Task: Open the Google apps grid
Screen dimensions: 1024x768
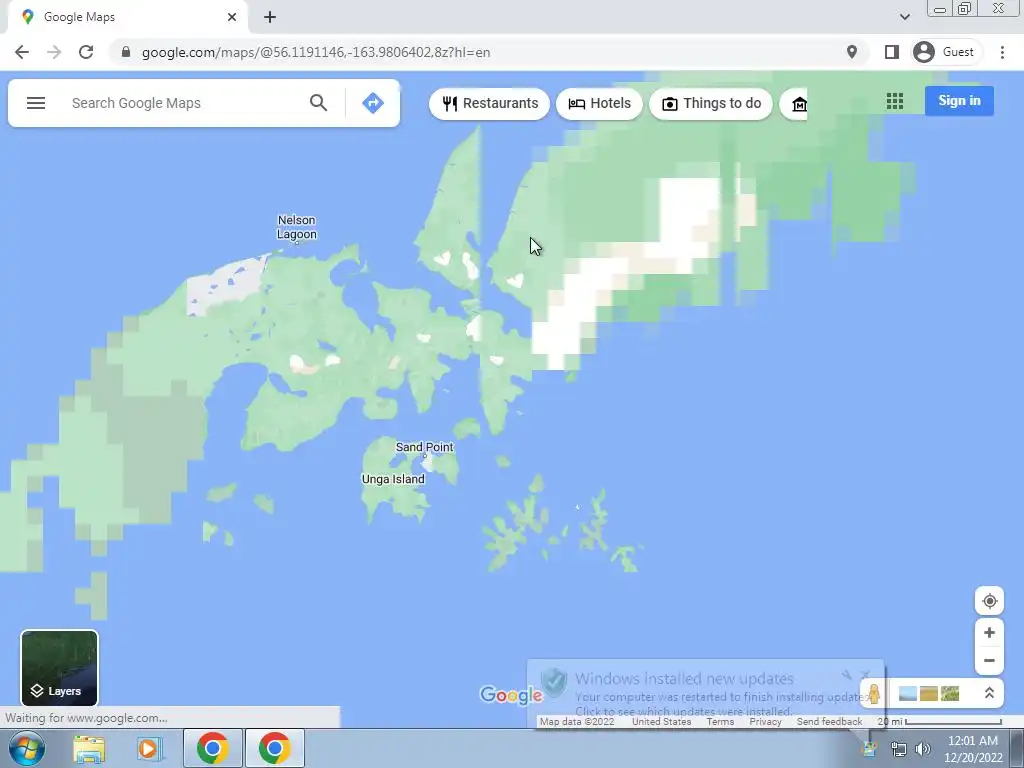Action: click(x=895, y=101)
